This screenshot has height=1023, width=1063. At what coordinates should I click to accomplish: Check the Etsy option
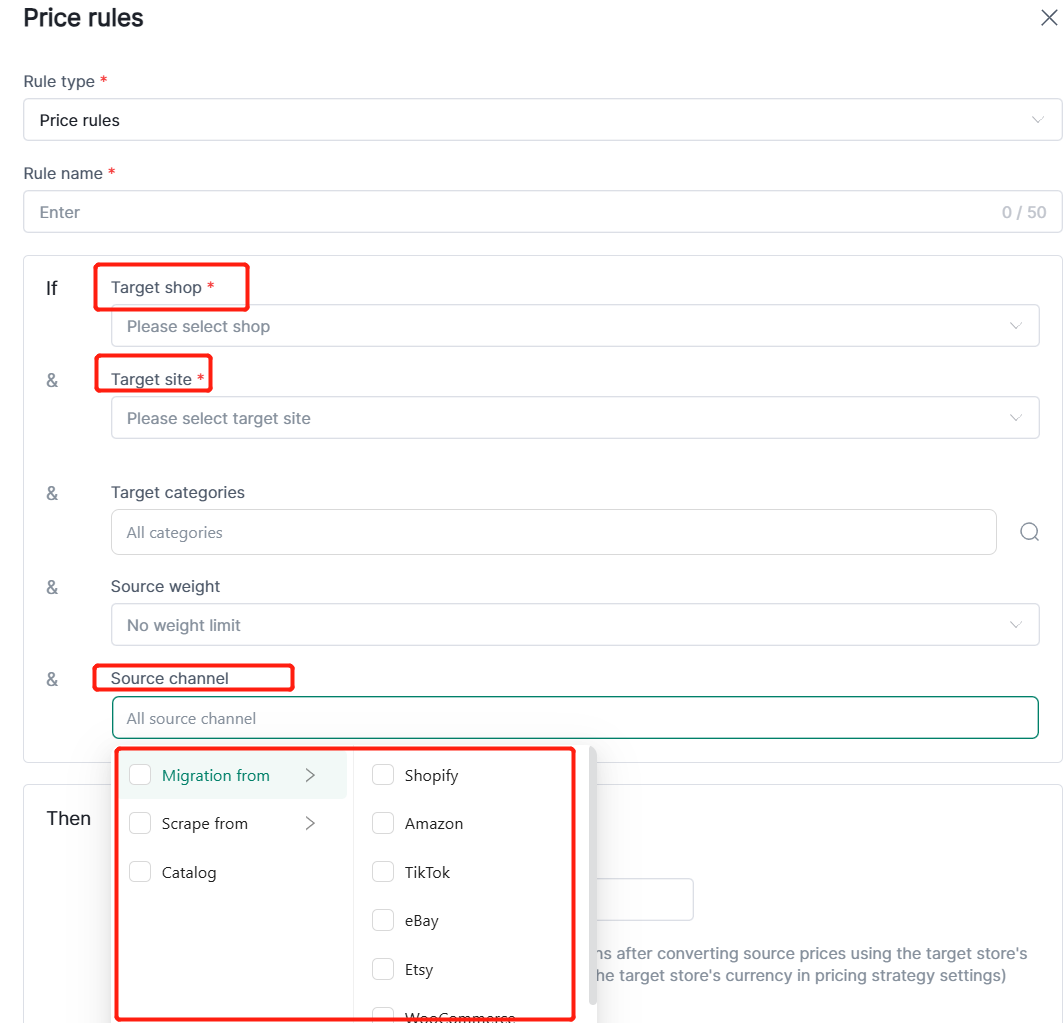click(383, 969)
